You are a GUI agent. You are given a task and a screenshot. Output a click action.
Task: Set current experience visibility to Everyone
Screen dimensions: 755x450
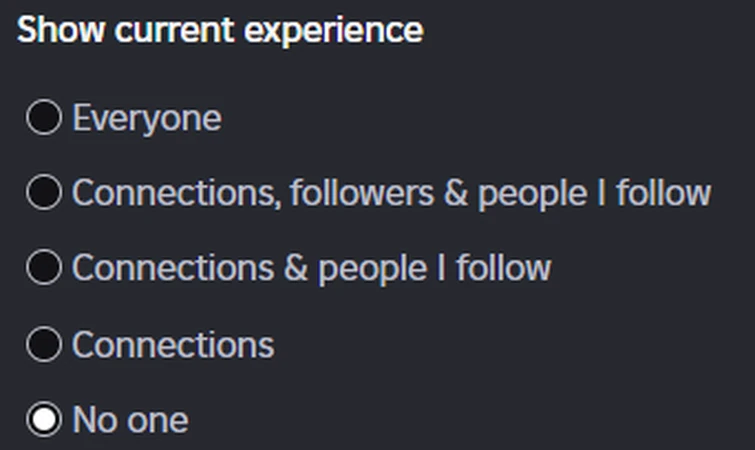pyautogui.click(x=44, y=118)
